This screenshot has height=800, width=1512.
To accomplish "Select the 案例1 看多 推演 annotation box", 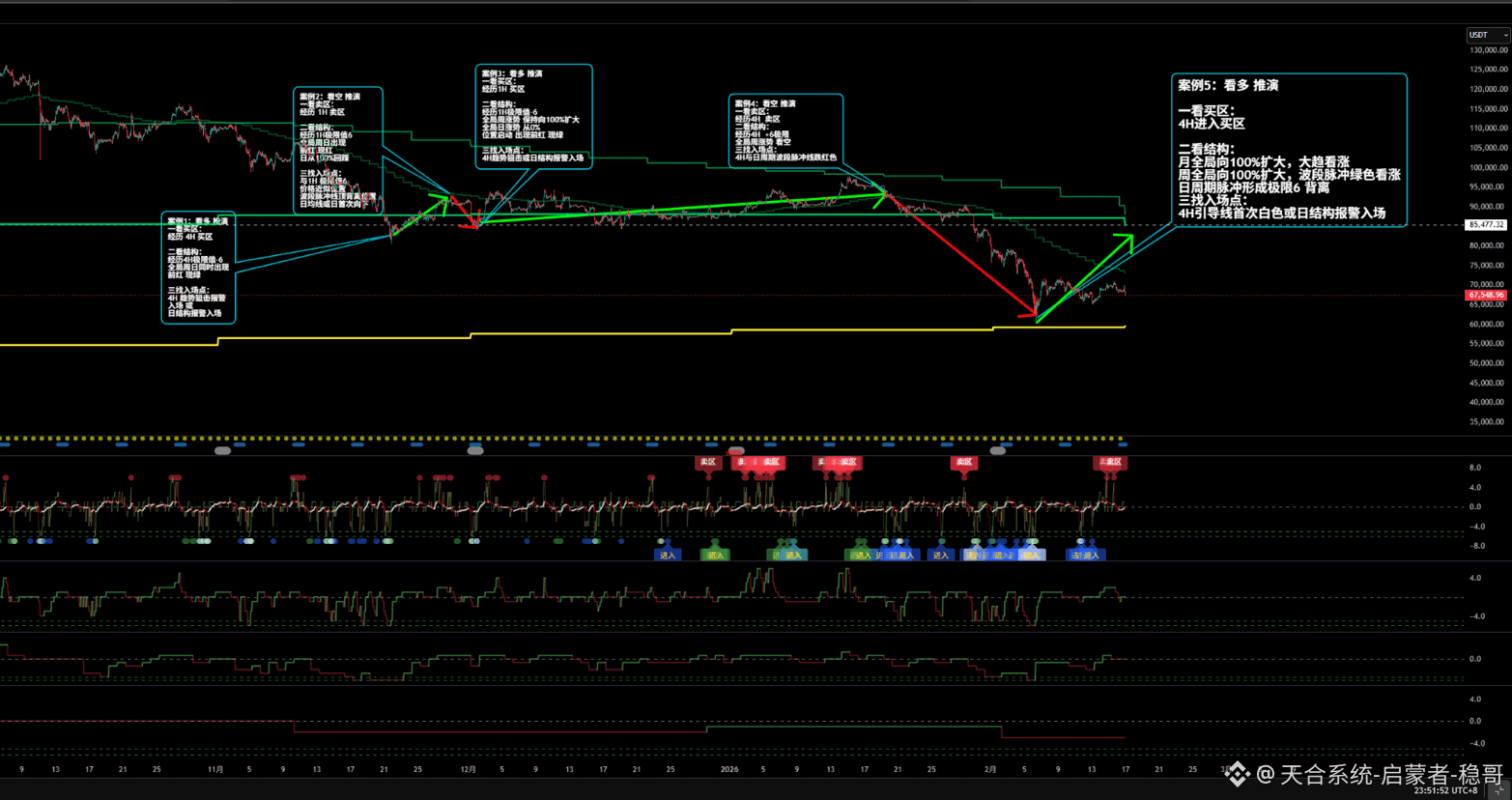I will 198,268.
